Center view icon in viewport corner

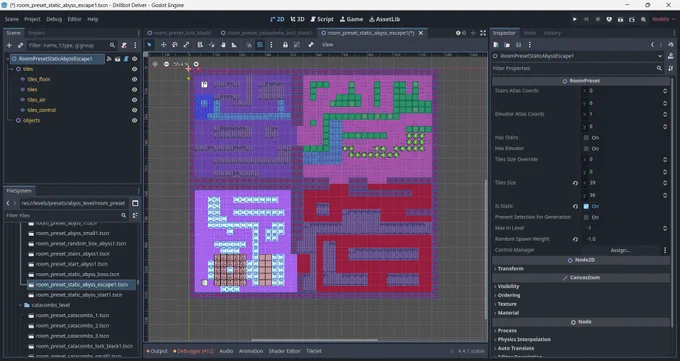click(155, 64)
